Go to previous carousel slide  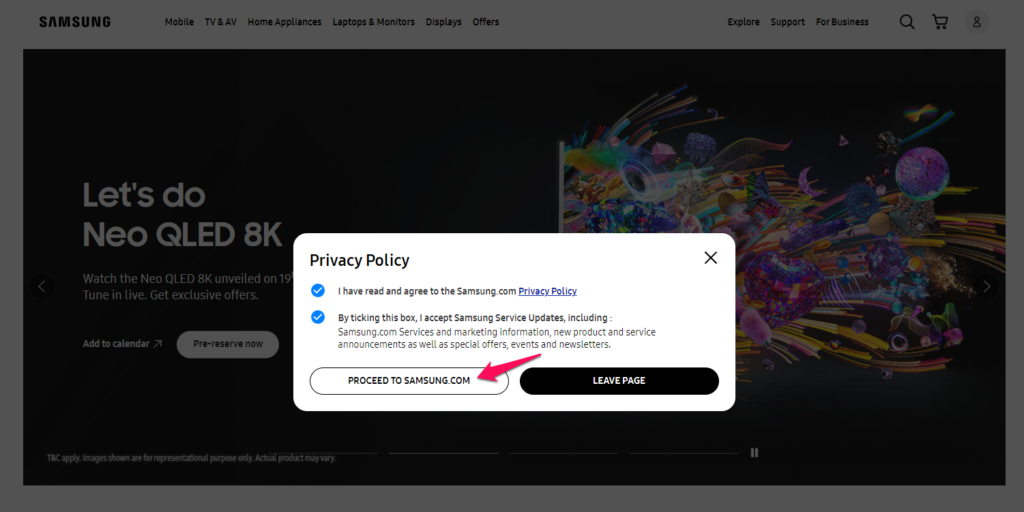(x=41, y=286)
